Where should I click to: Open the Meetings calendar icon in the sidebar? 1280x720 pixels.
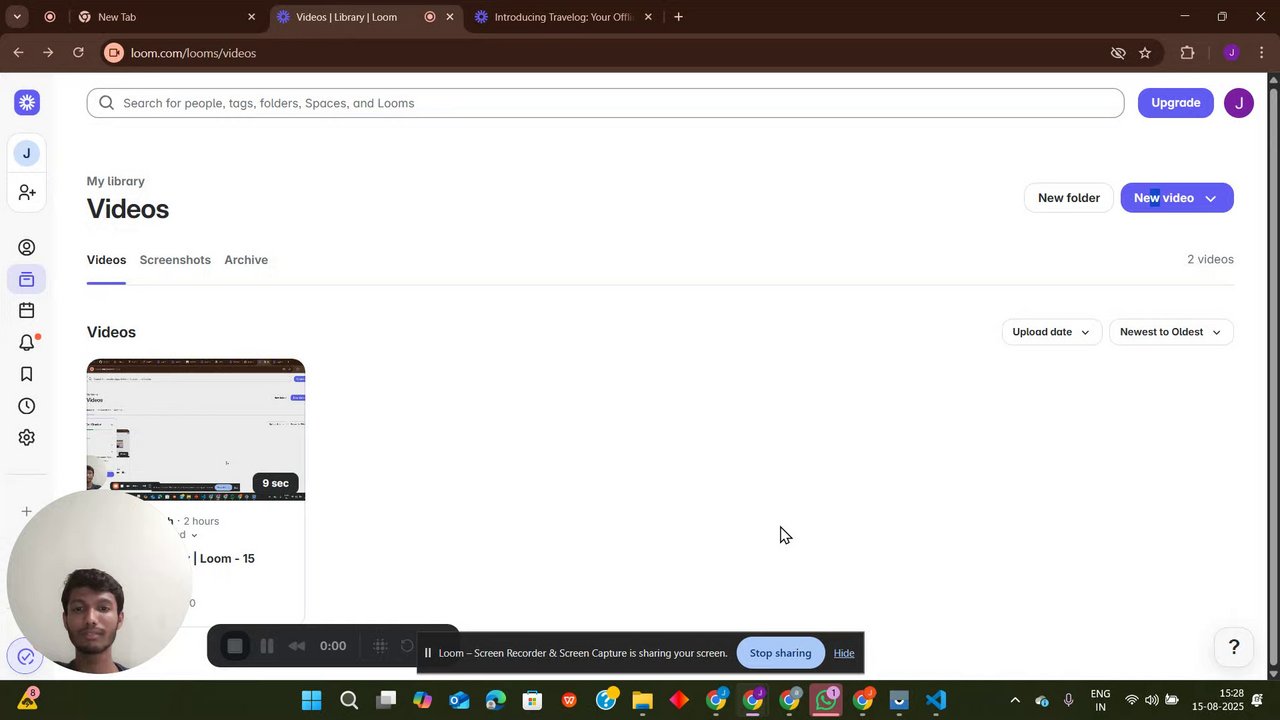click(27, 311)
